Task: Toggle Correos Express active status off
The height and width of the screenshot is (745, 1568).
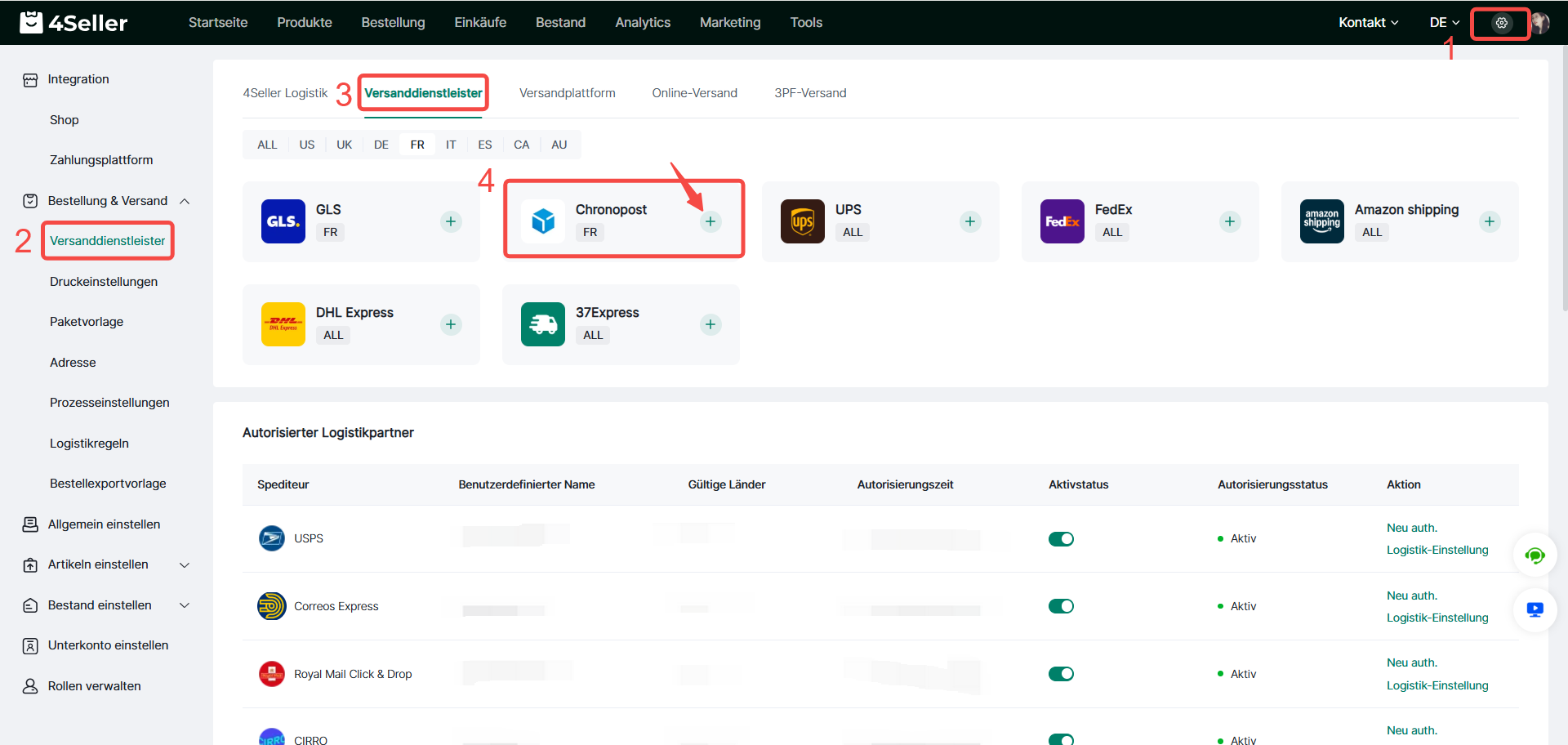Action: tap(1061, 606)
